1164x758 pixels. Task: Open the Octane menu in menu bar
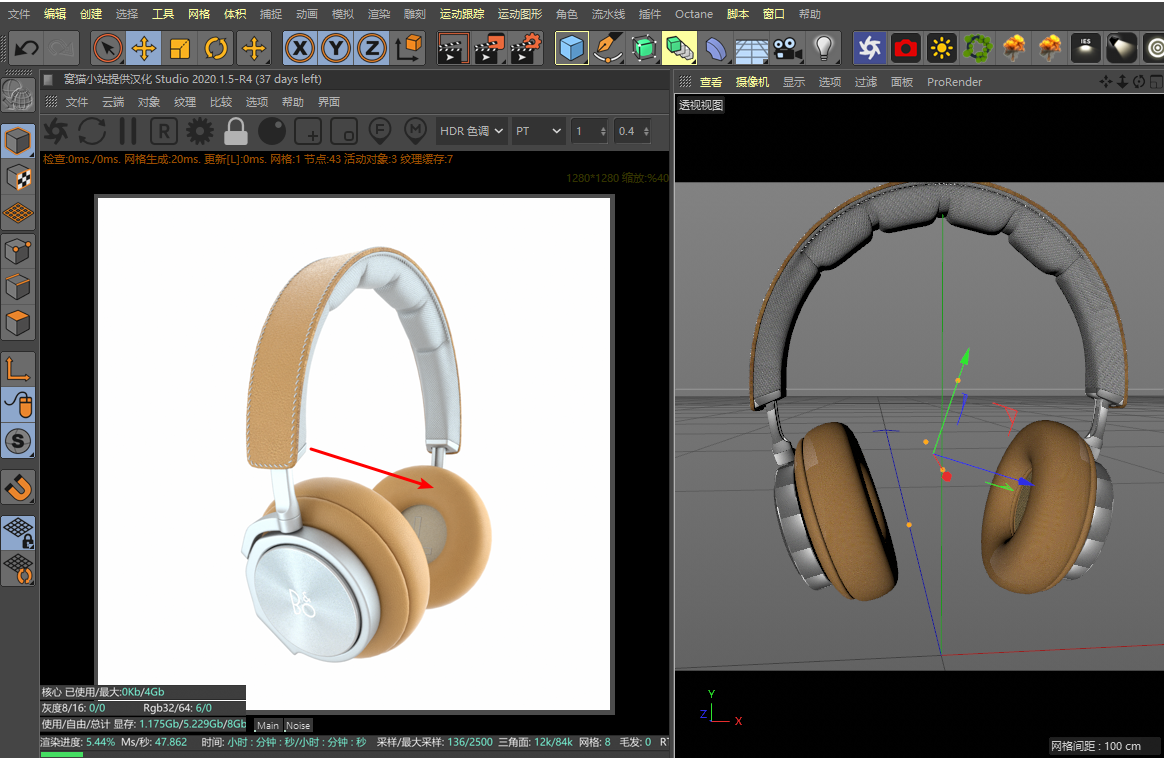(694, 14)
